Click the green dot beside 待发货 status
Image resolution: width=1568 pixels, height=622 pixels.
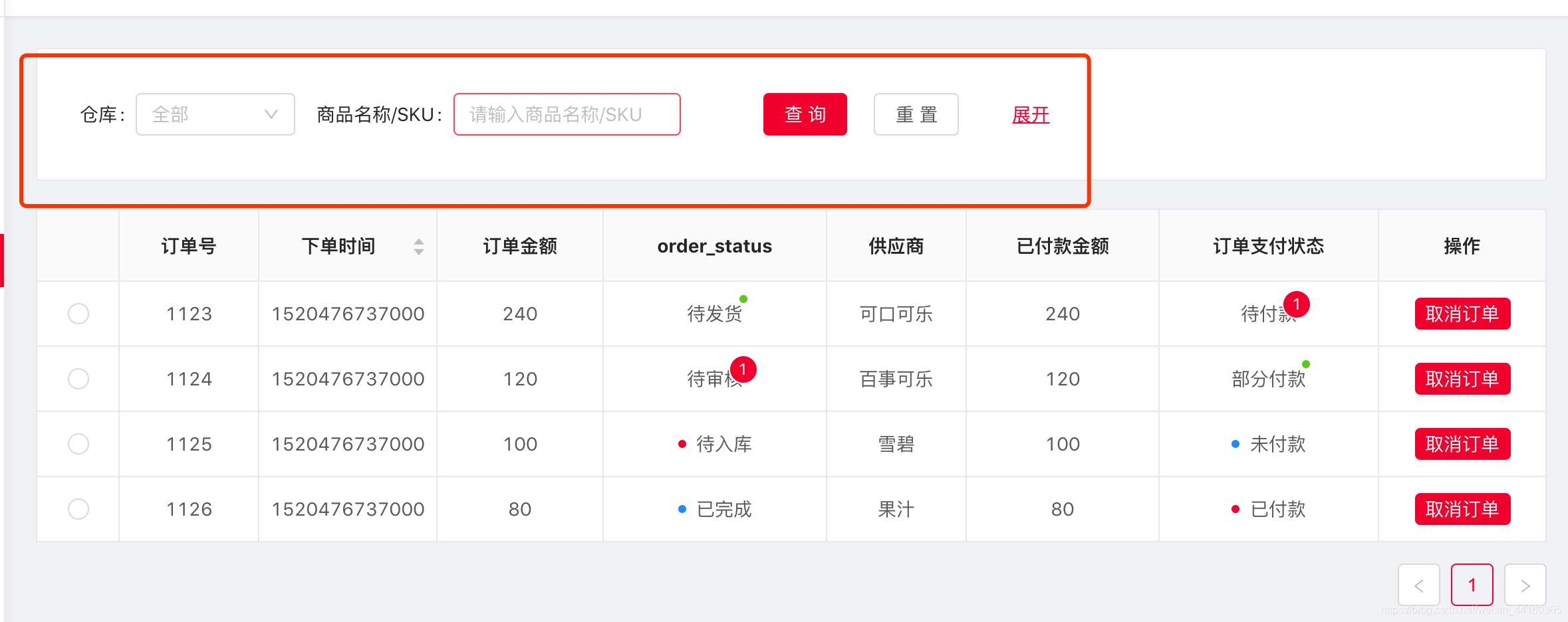744,298
